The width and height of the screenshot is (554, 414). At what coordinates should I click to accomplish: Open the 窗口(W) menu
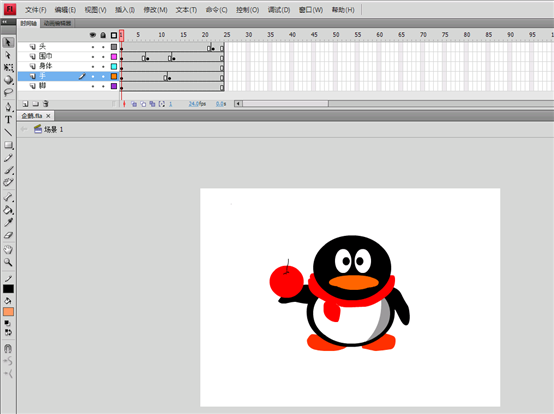pyautogui.click(x=311, y=10)
